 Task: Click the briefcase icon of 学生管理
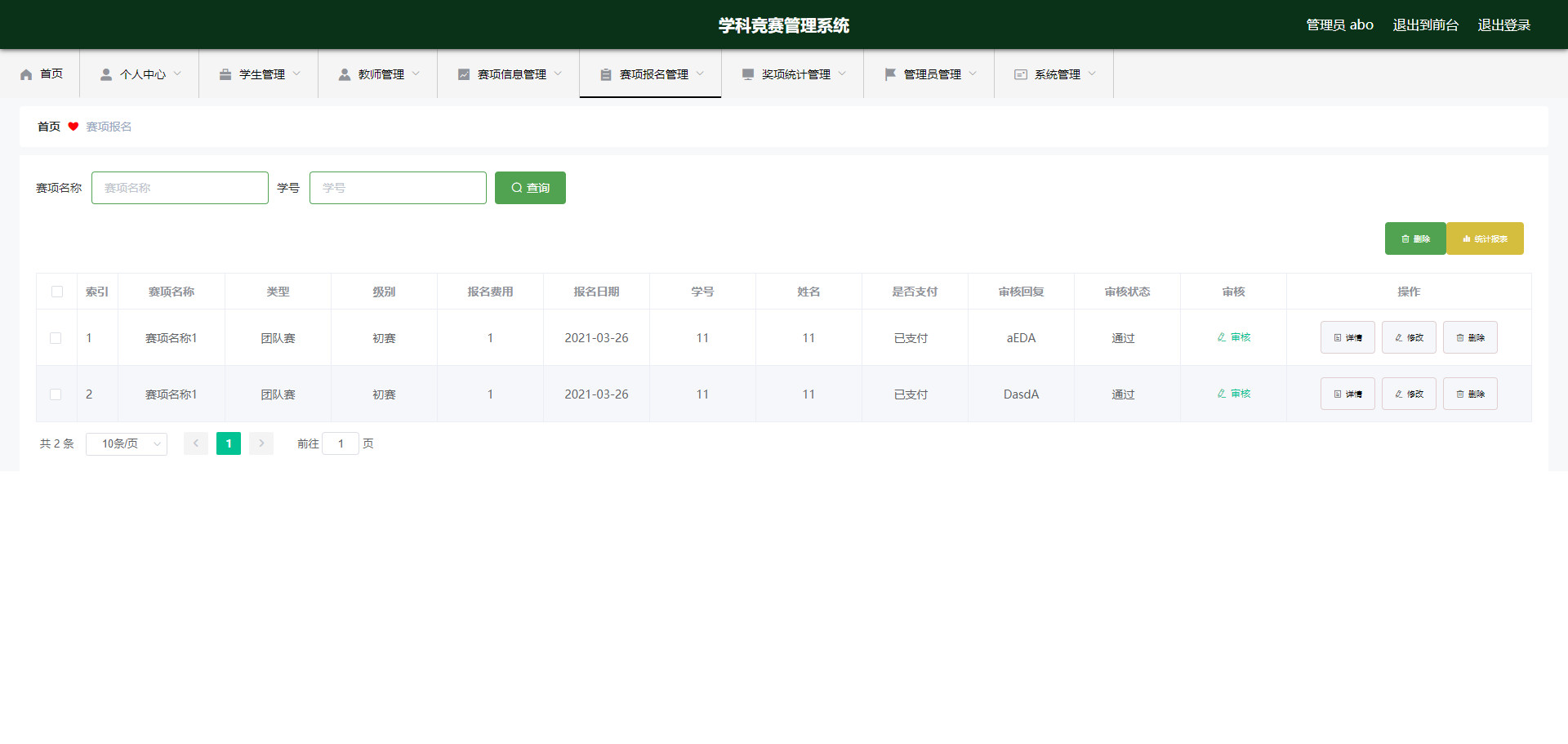click(225, 74)
